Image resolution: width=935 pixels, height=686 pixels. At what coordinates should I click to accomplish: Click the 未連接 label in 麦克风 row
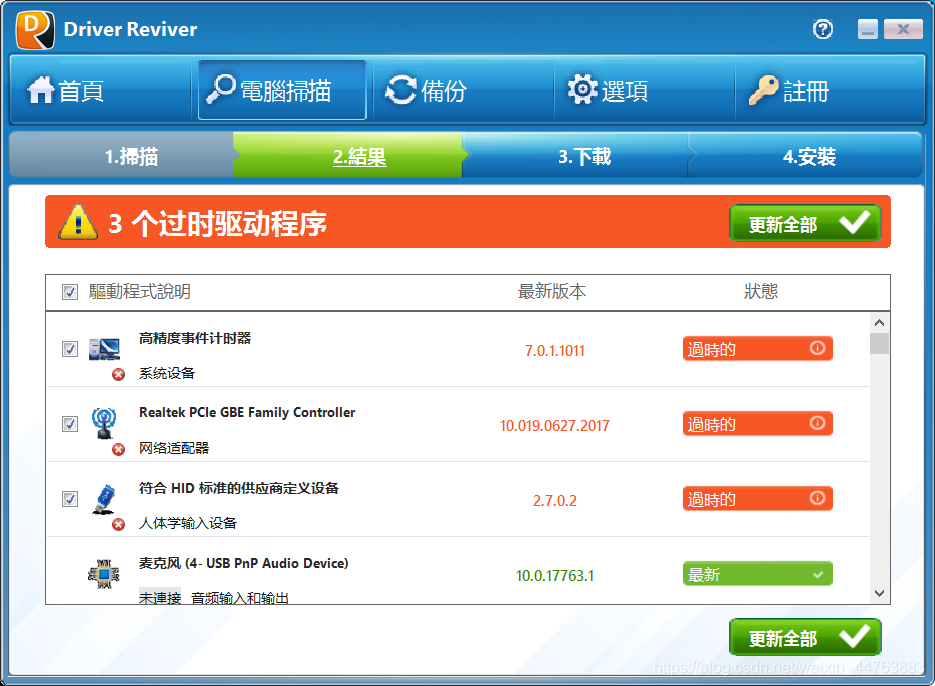(x=160, y=598)
